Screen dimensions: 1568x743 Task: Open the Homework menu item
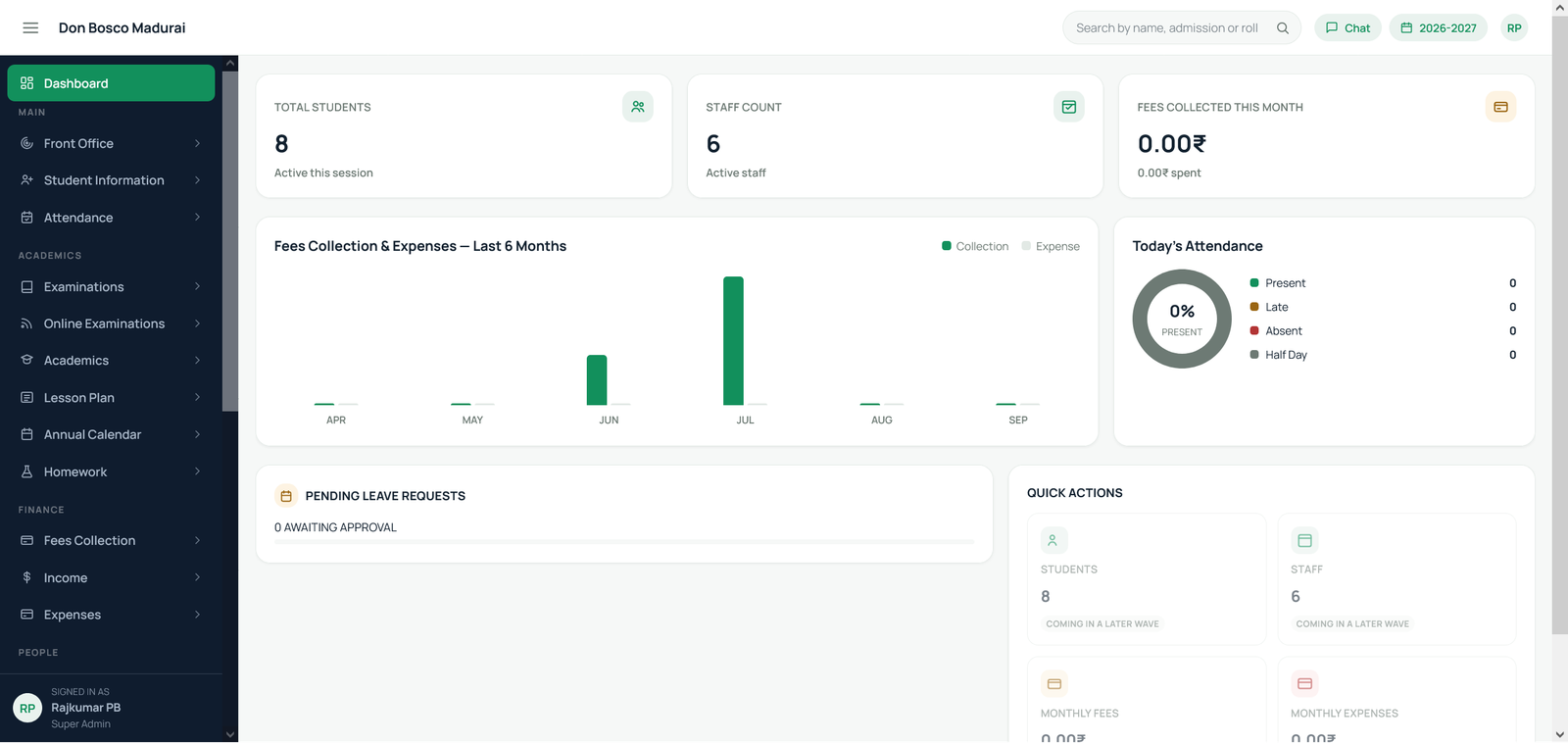tap(111, 471)
